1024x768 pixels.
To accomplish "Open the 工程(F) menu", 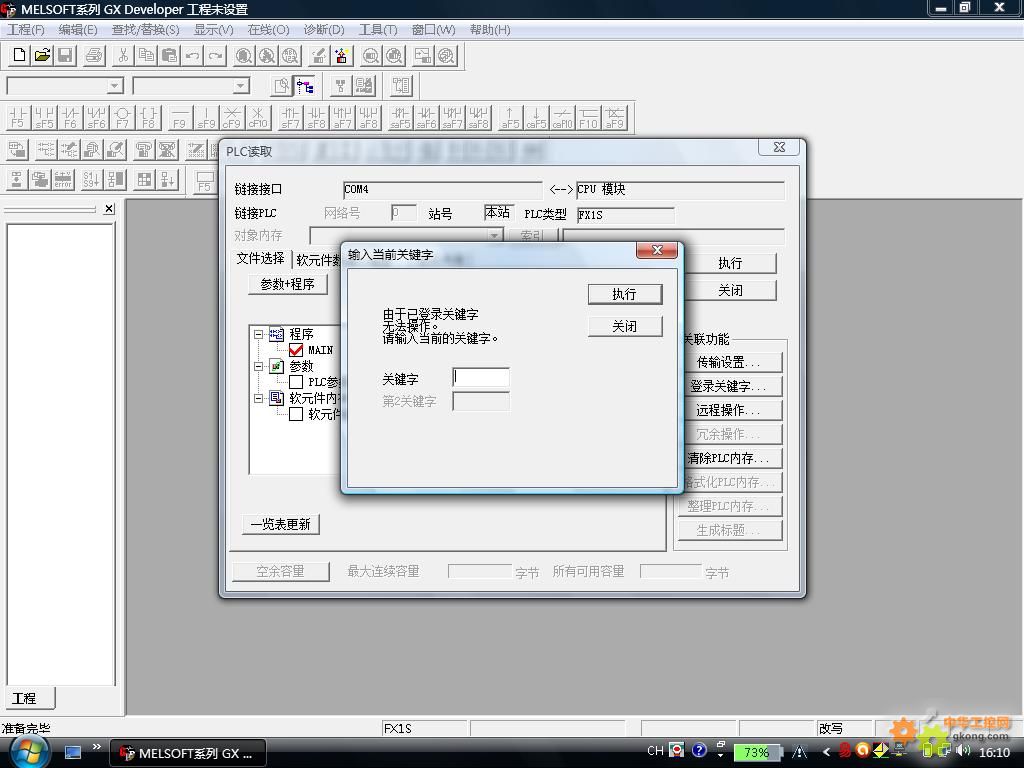I will click(x=25, y=29).
